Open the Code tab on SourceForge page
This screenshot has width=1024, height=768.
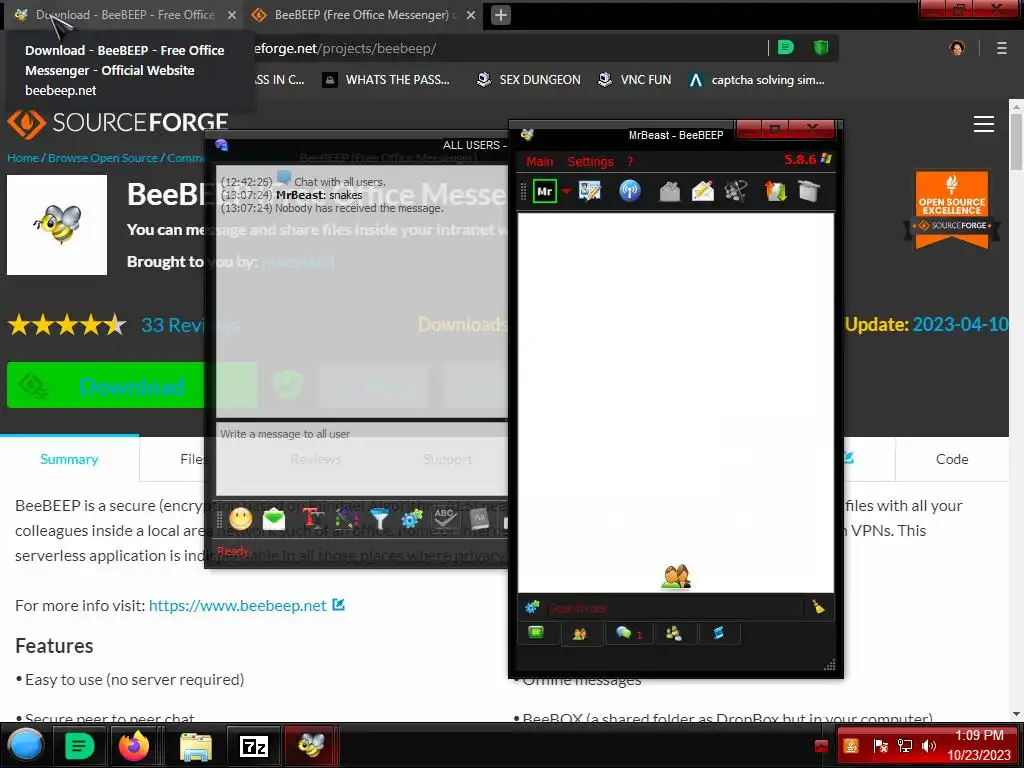point(952,459)
